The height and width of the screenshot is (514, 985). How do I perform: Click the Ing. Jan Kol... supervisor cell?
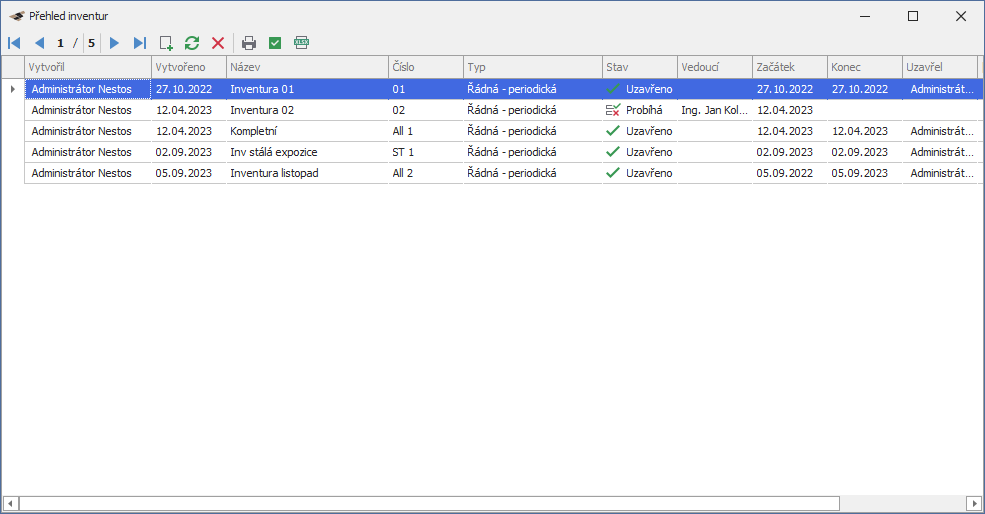715,110
